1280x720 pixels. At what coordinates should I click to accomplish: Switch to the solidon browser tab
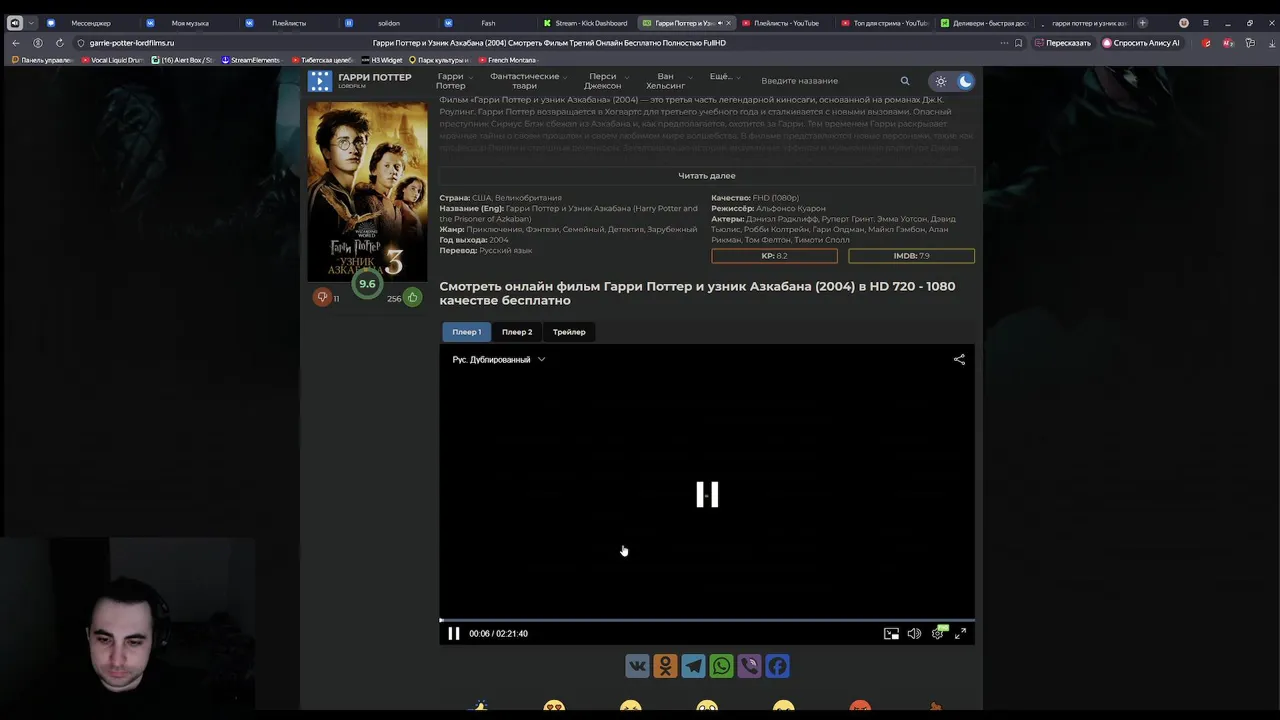(x=388, y=23)
